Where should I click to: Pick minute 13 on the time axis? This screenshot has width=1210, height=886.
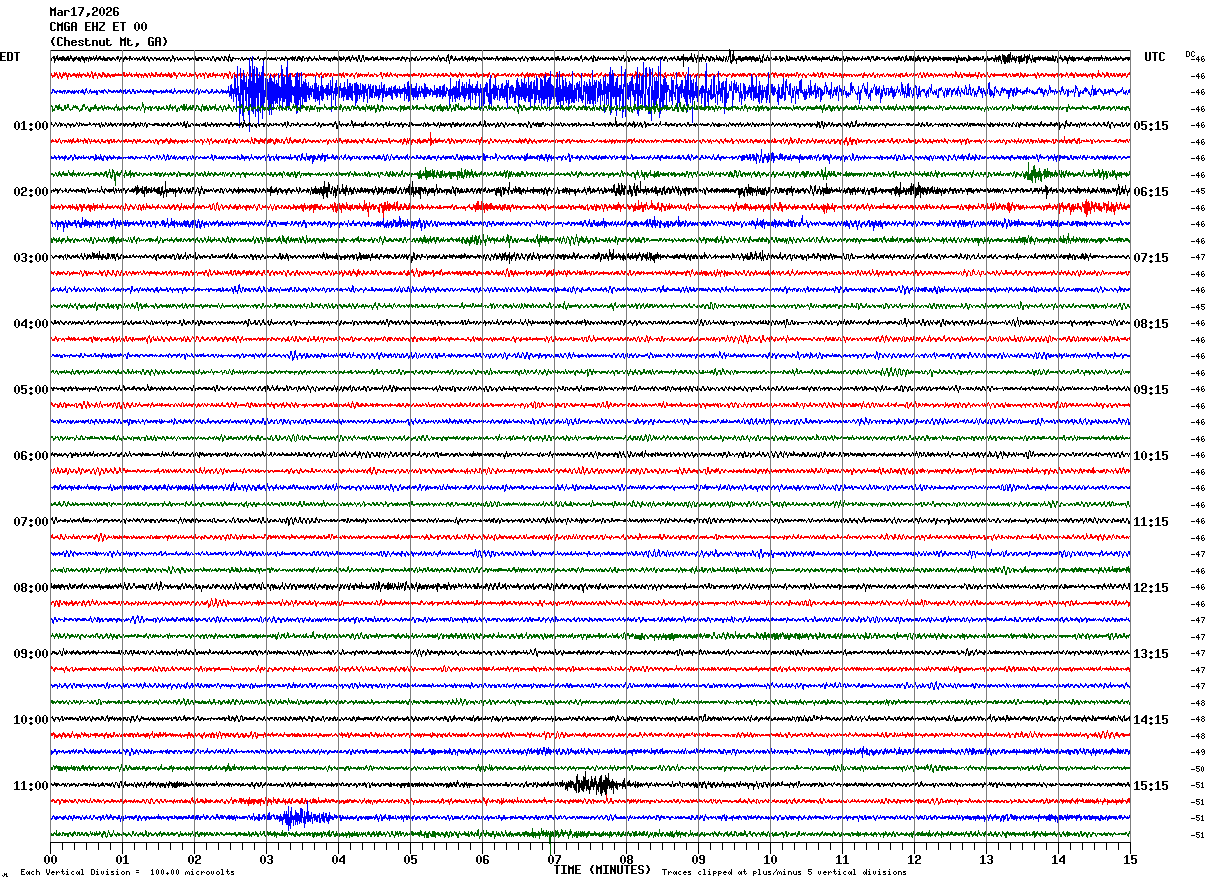[986, 859]
